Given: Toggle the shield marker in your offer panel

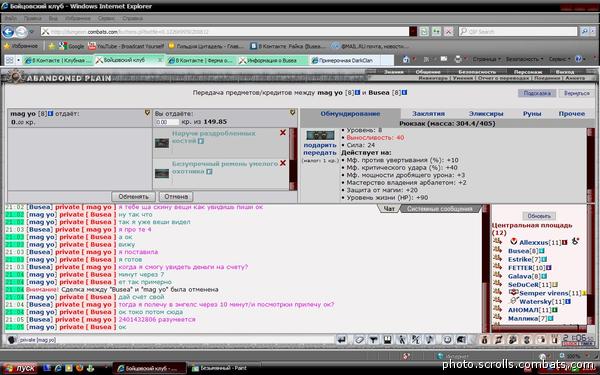Looking at the screenshot, I should pyautogui.click(x=292, y=113).
